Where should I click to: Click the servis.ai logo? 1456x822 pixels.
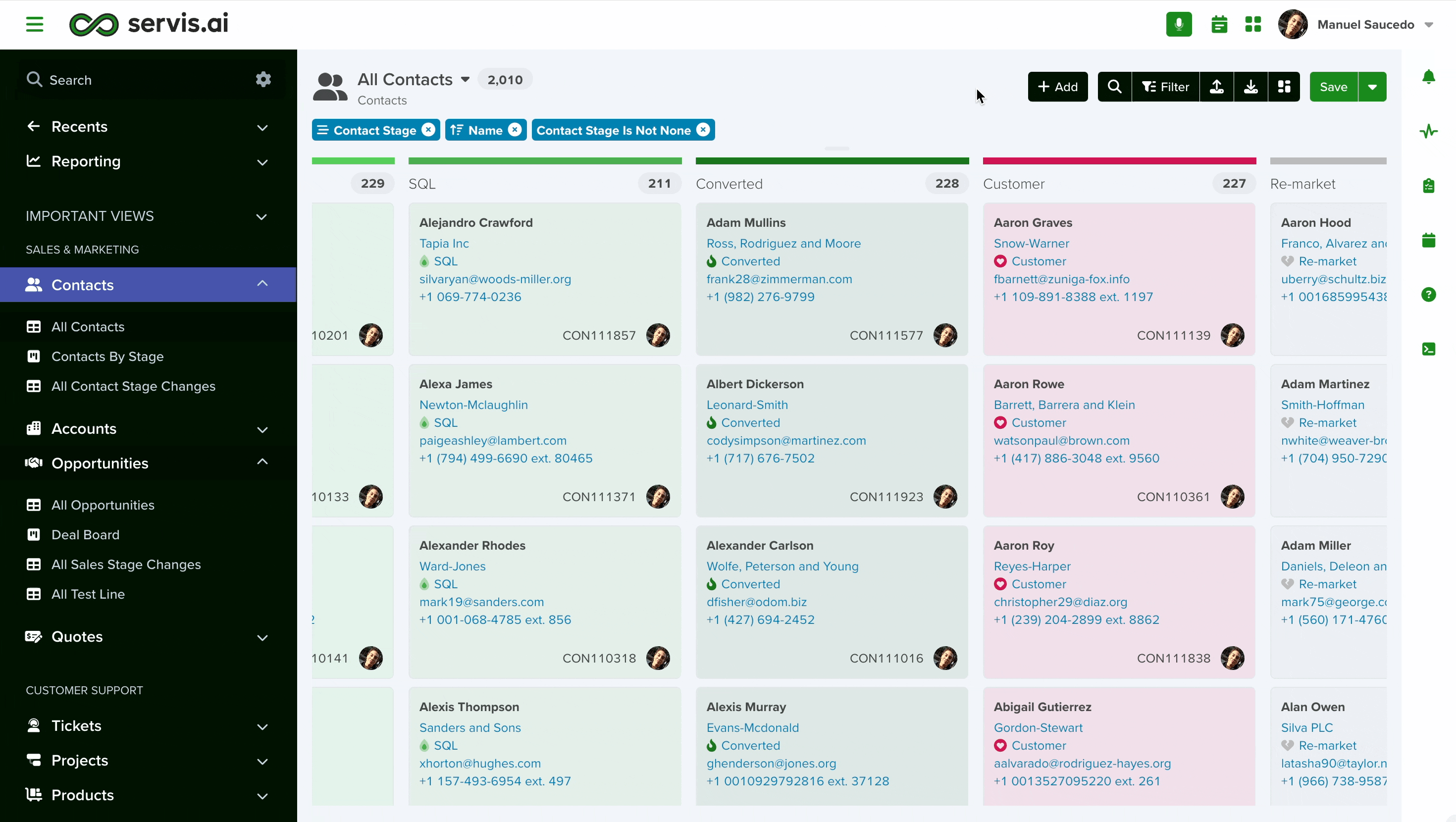tap(149, 24)
